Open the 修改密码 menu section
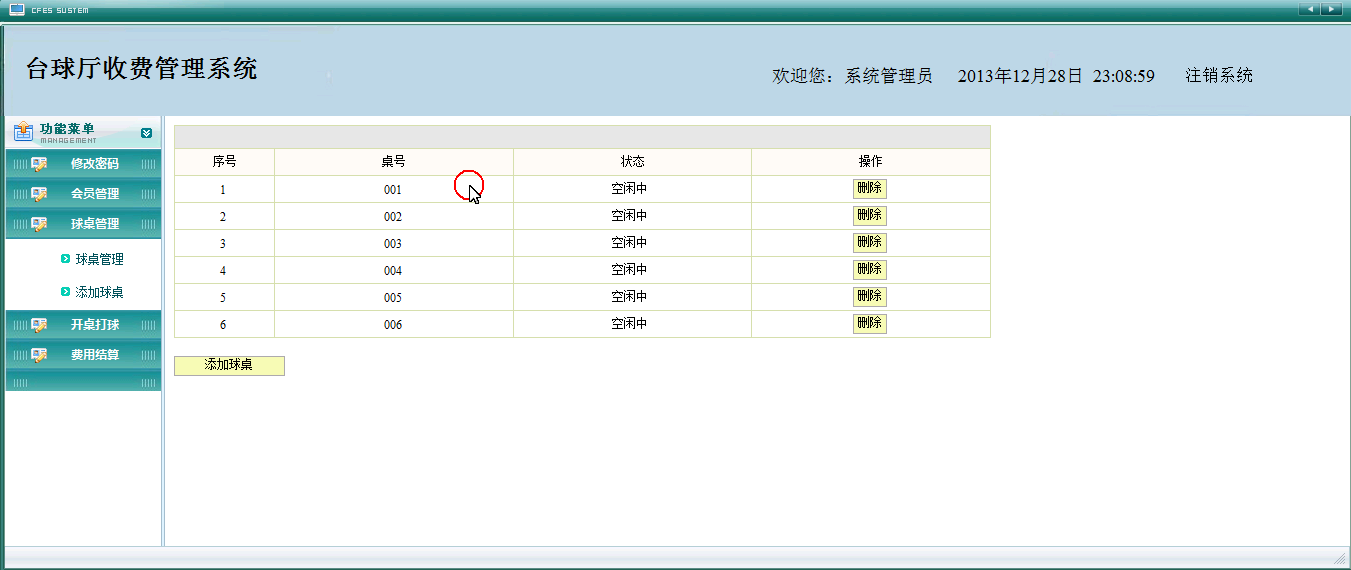The width and height of the screenshot is (1351, 570). coord(83,164)
